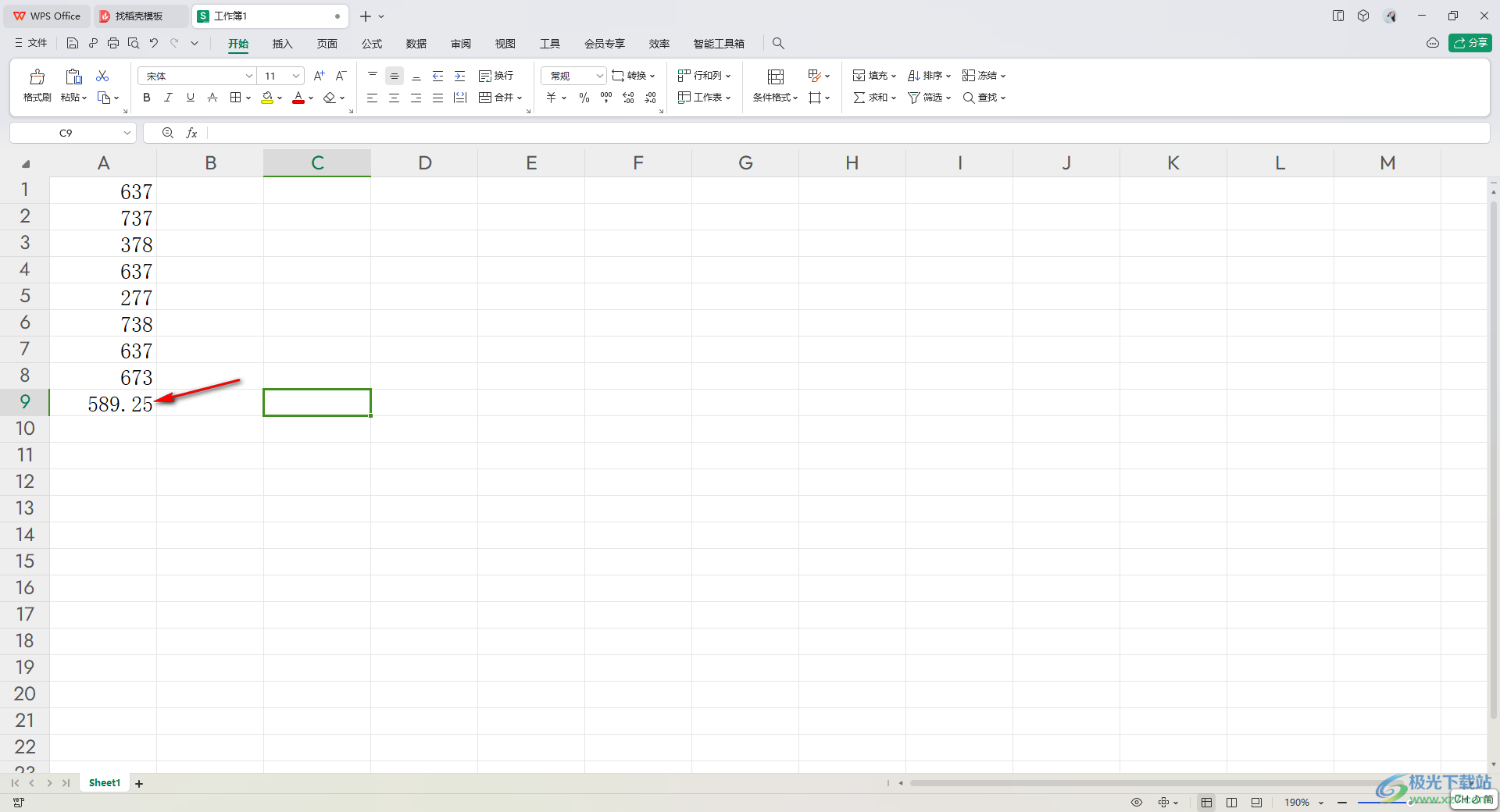Screen dimensions: 1500x812
Task: Apply percent style format
Action: (584, 98)
